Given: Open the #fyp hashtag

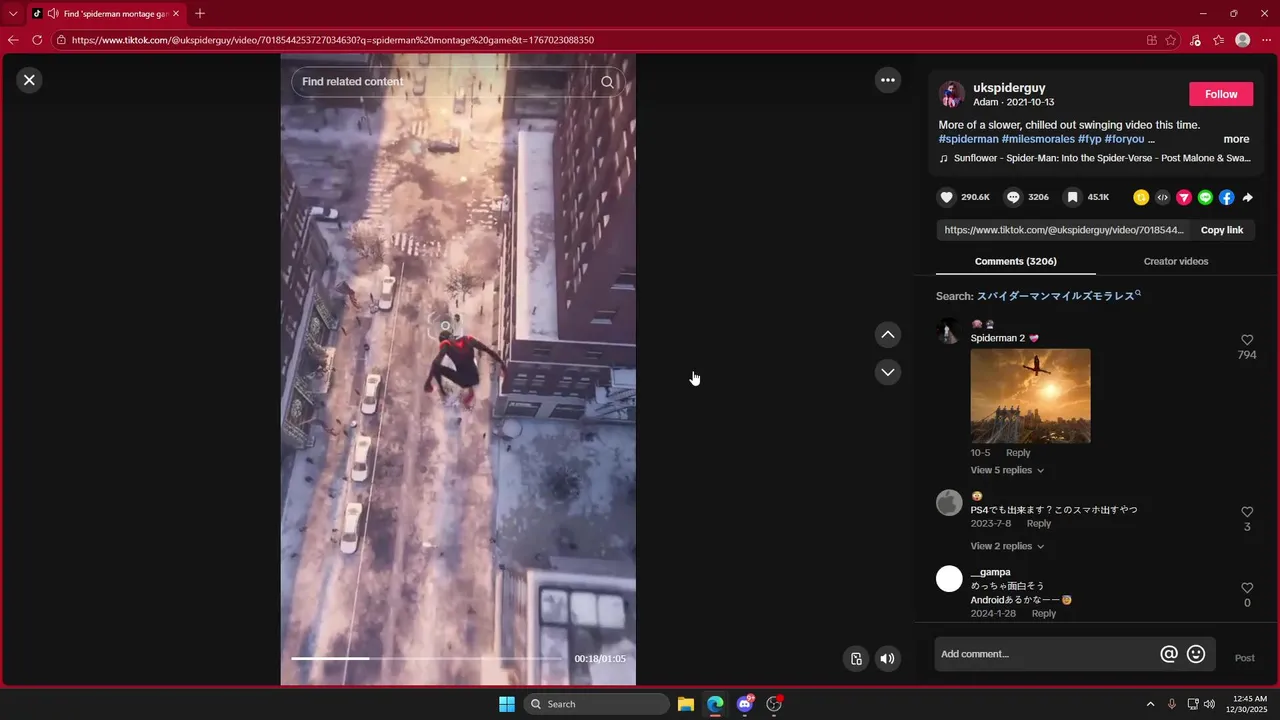Looking at the screenshot, I should [x=1089, y=139].
